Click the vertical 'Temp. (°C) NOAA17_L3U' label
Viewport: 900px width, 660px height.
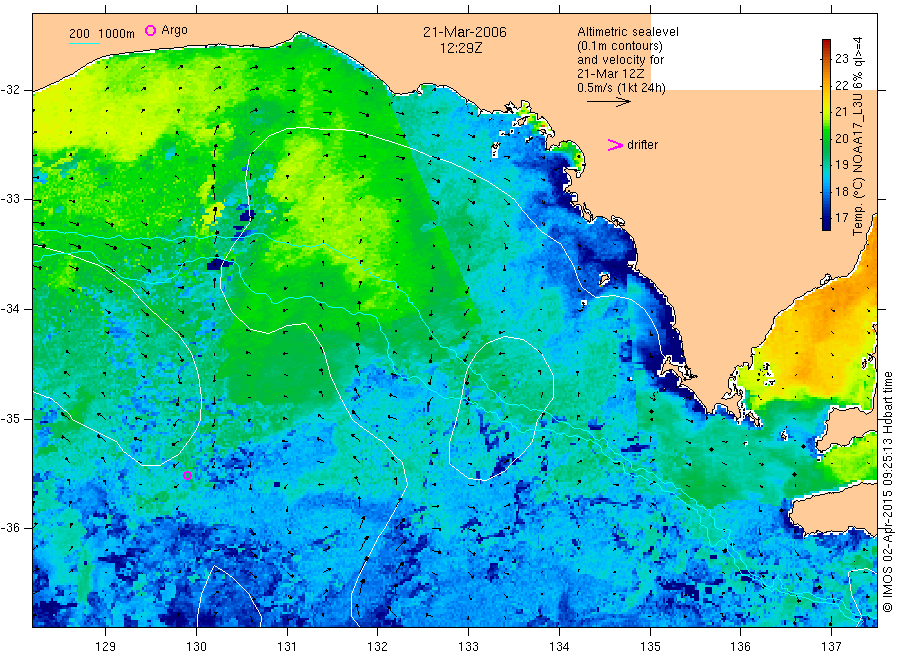tap(858, 137)
